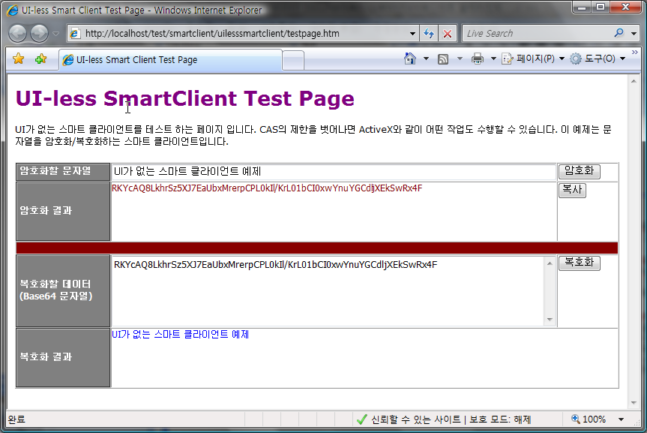
Task: Click the browser Forward arrow button
Action: coord(40,33)
